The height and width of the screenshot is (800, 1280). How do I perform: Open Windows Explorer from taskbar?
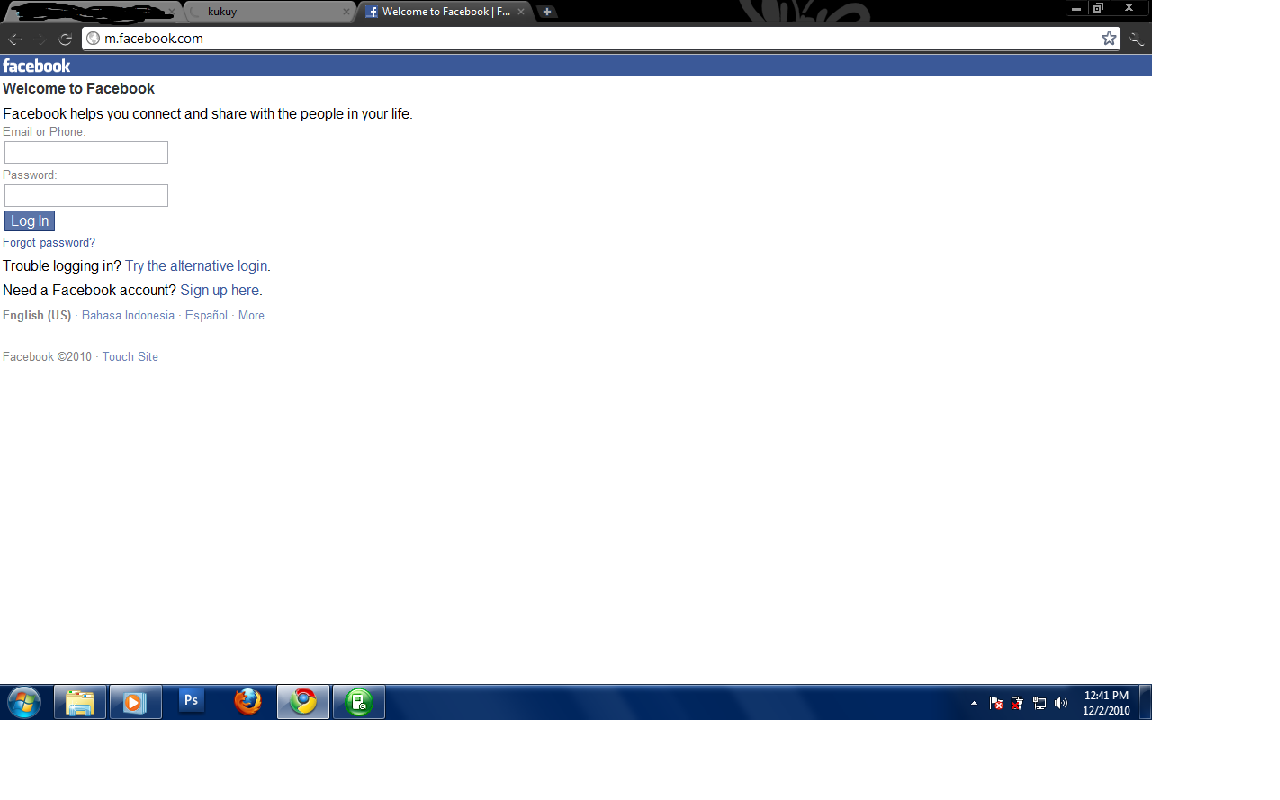click(x=80, y=702)
